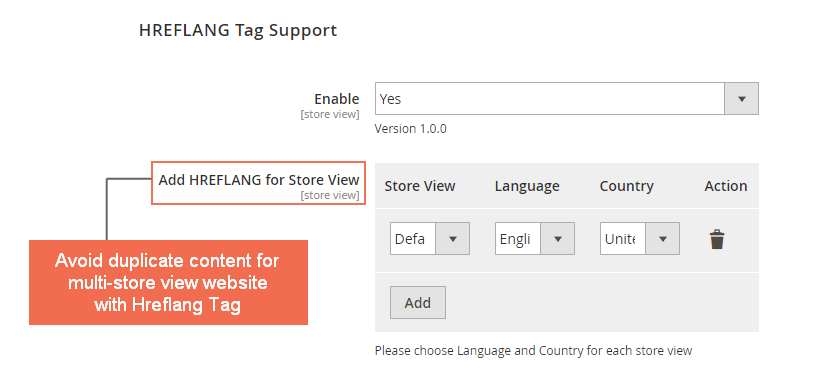Click the English language select box
This screenshot has height=386, width=822.
coord(535,239)
